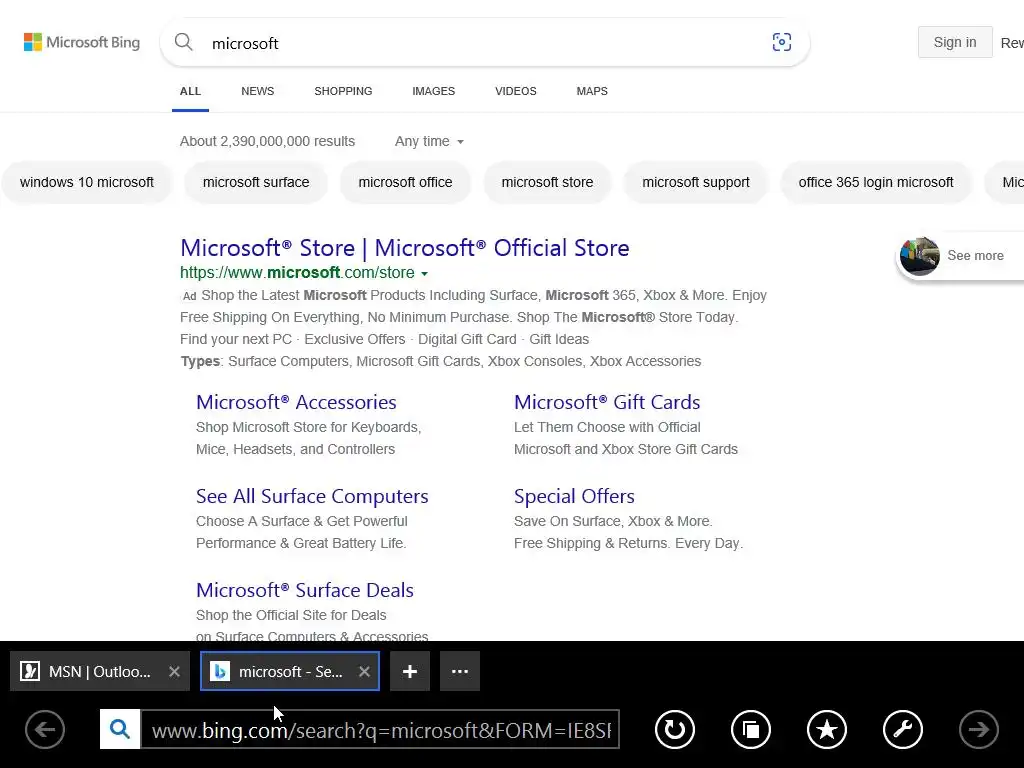The width and height of the screenshot is (1024, 768).
Task: Switch to the NEWS search tab
Action: click(x=257, y=91)
